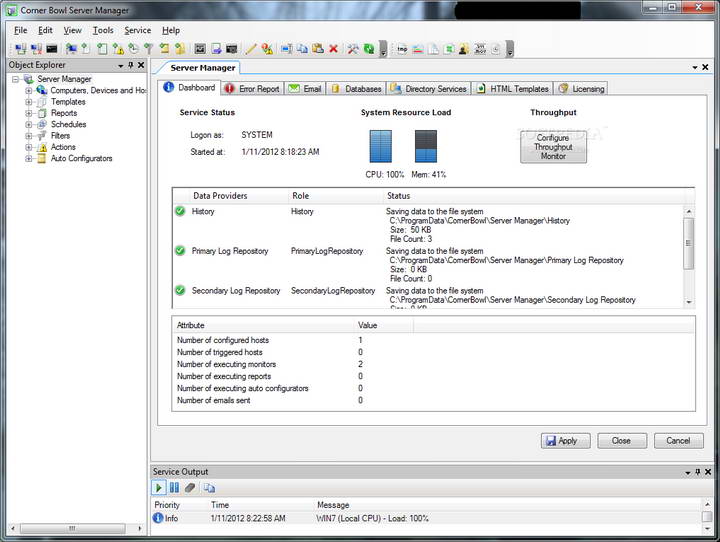
Task: Click the wrench tools icon in toolbar
Action: (x=352, y=48)
